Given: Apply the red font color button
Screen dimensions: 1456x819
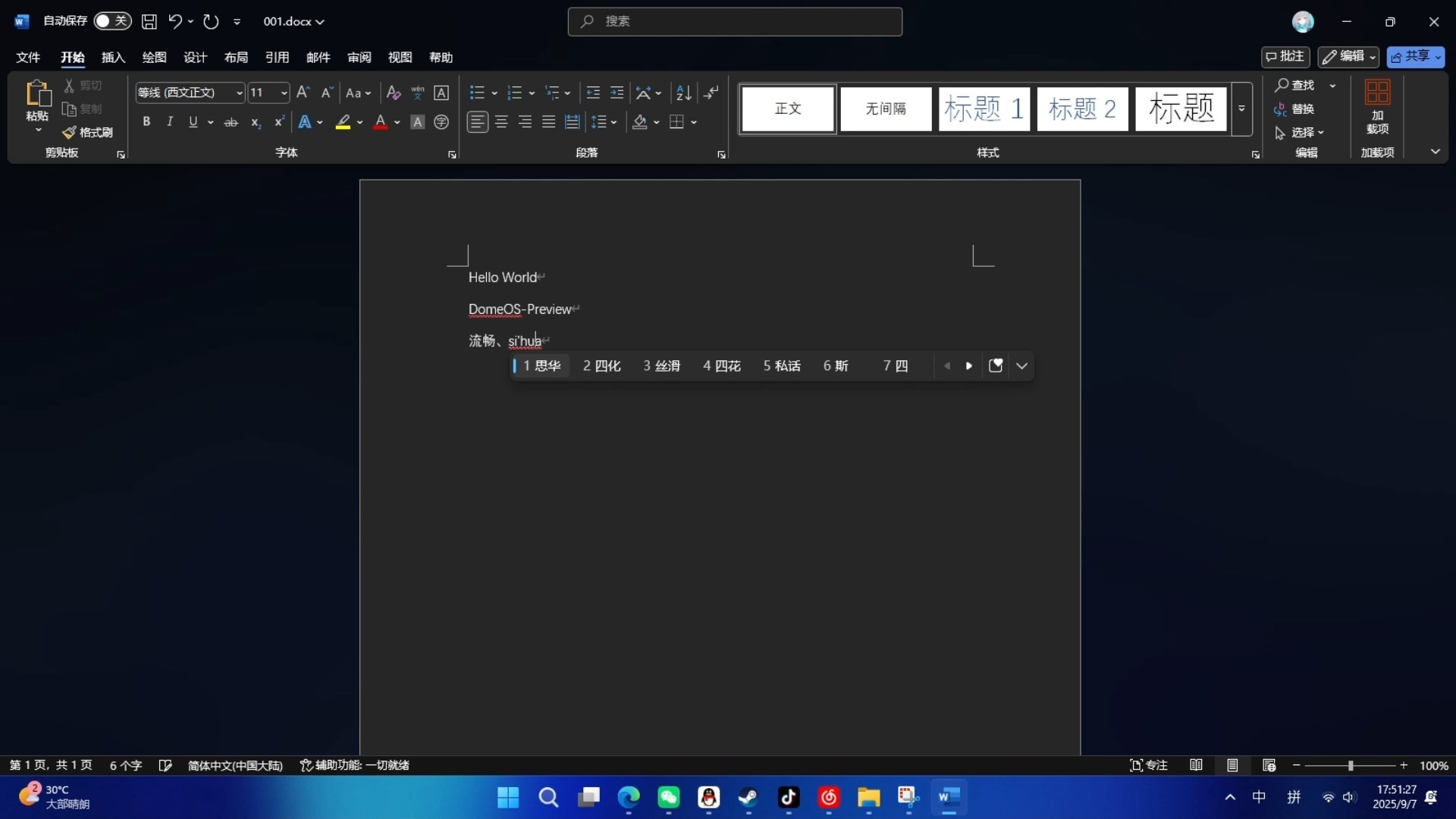Looking at the screenshot, I should click(381, 122).
